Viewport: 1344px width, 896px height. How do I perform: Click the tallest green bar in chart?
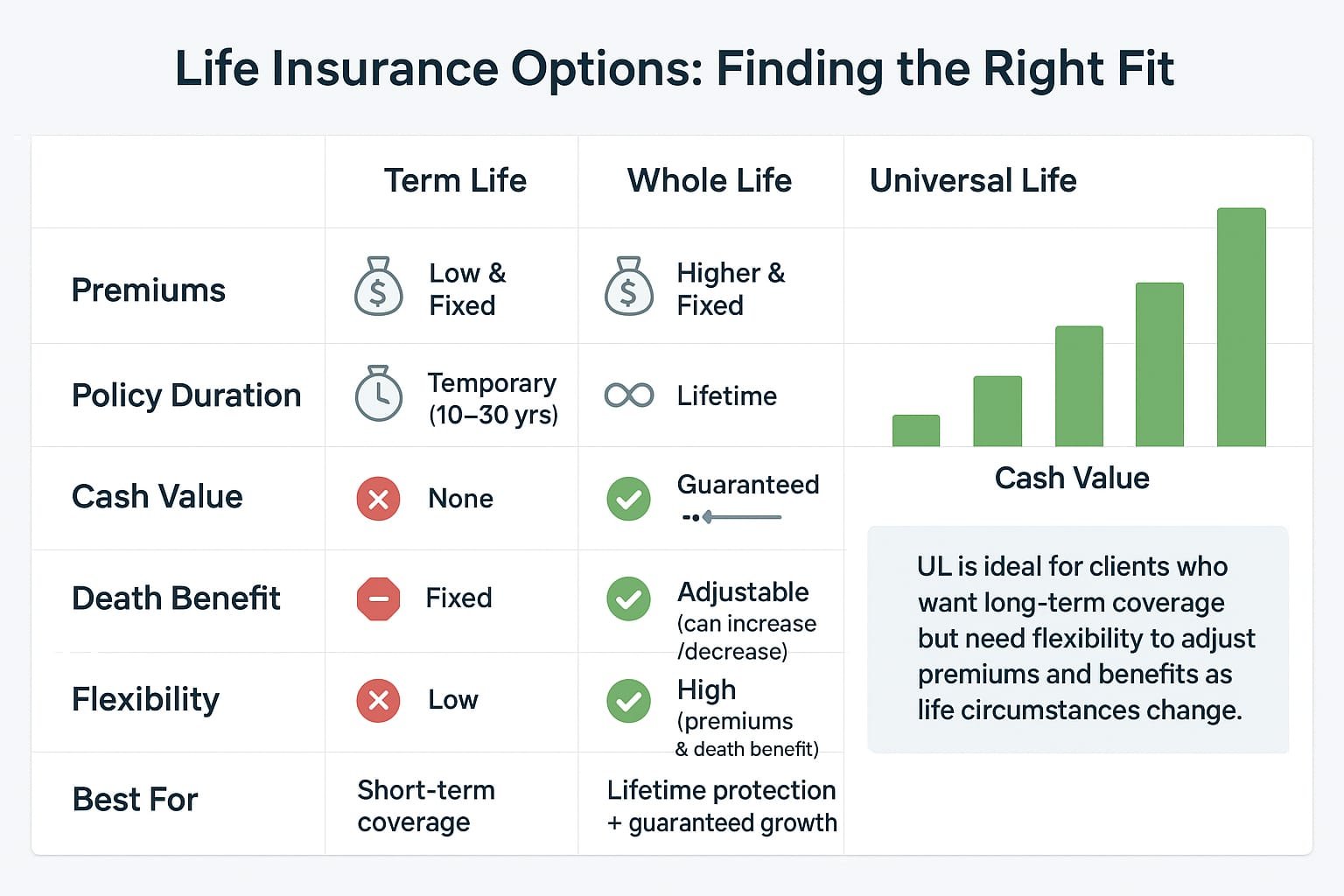pos(1241,328)
